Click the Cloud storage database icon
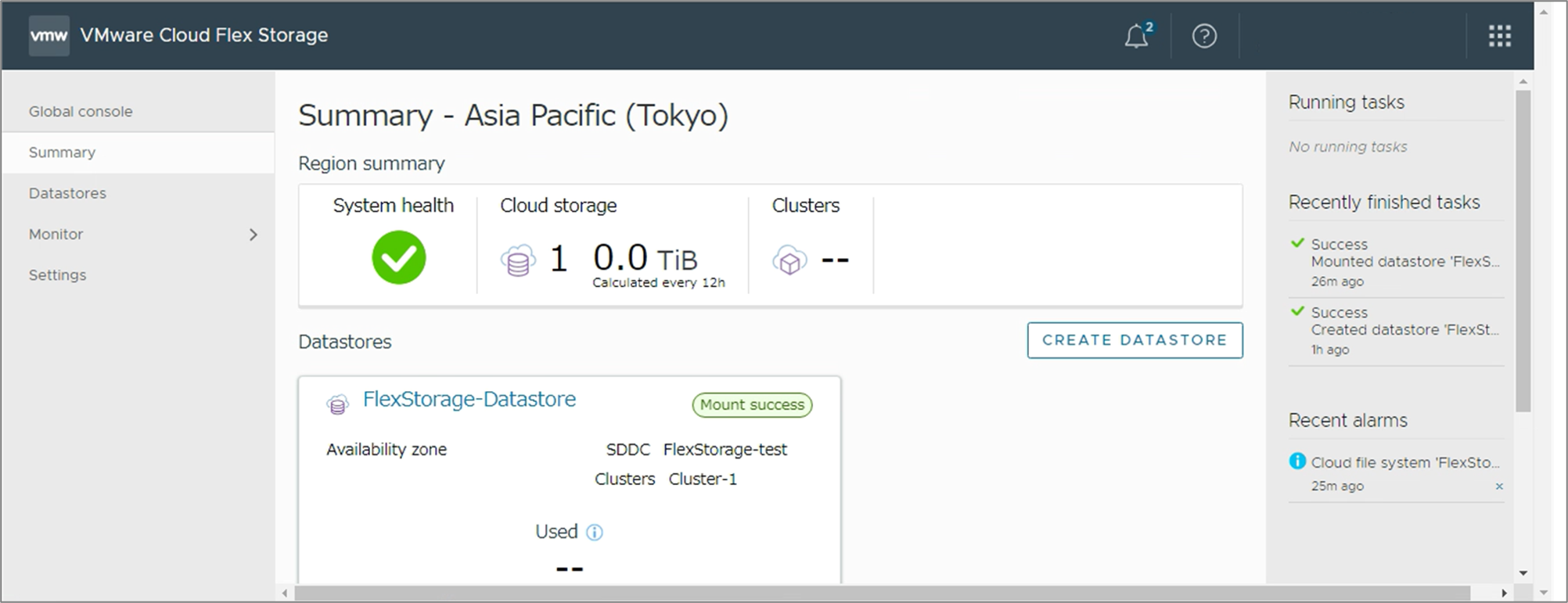The height and width of the screenshot is (603, 1568). [518, 260]
